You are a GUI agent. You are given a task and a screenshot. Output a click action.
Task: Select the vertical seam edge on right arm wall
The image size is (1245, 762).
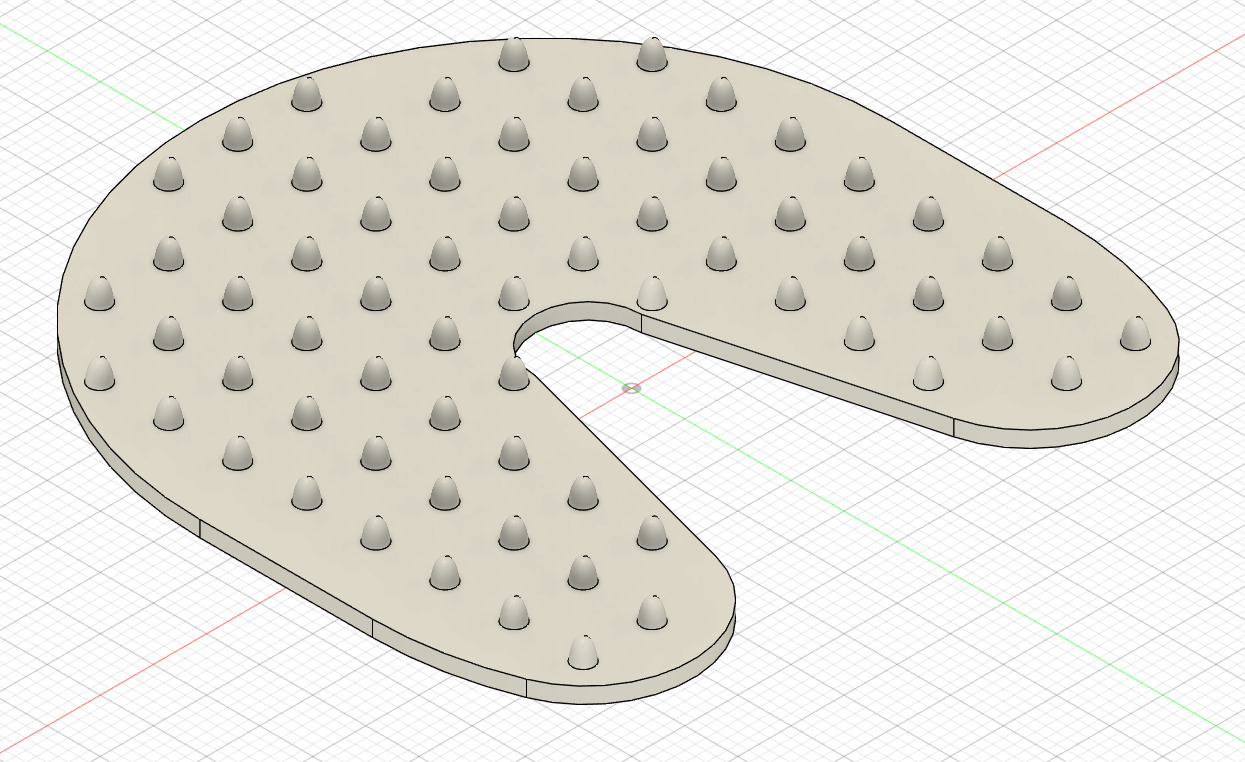pyautogui.click(x=954, y=428)
